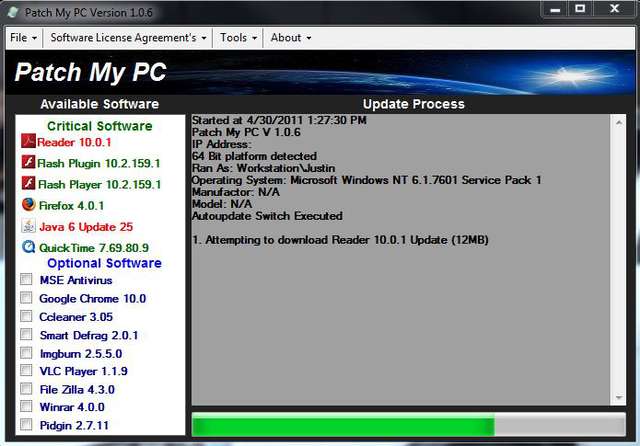640x446 pixels.
Task: Click the '64 Bit platform detected' log line
Action: click(x=254, y=156)
